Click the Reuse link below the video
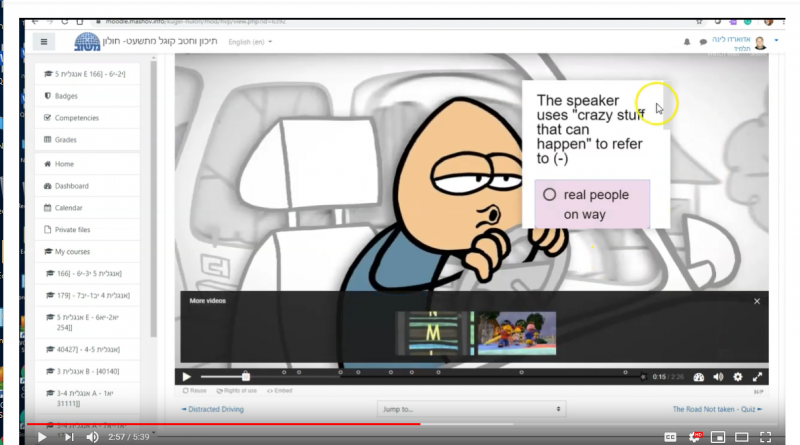Viewport: 800px width, 445px height. (194, 391)
